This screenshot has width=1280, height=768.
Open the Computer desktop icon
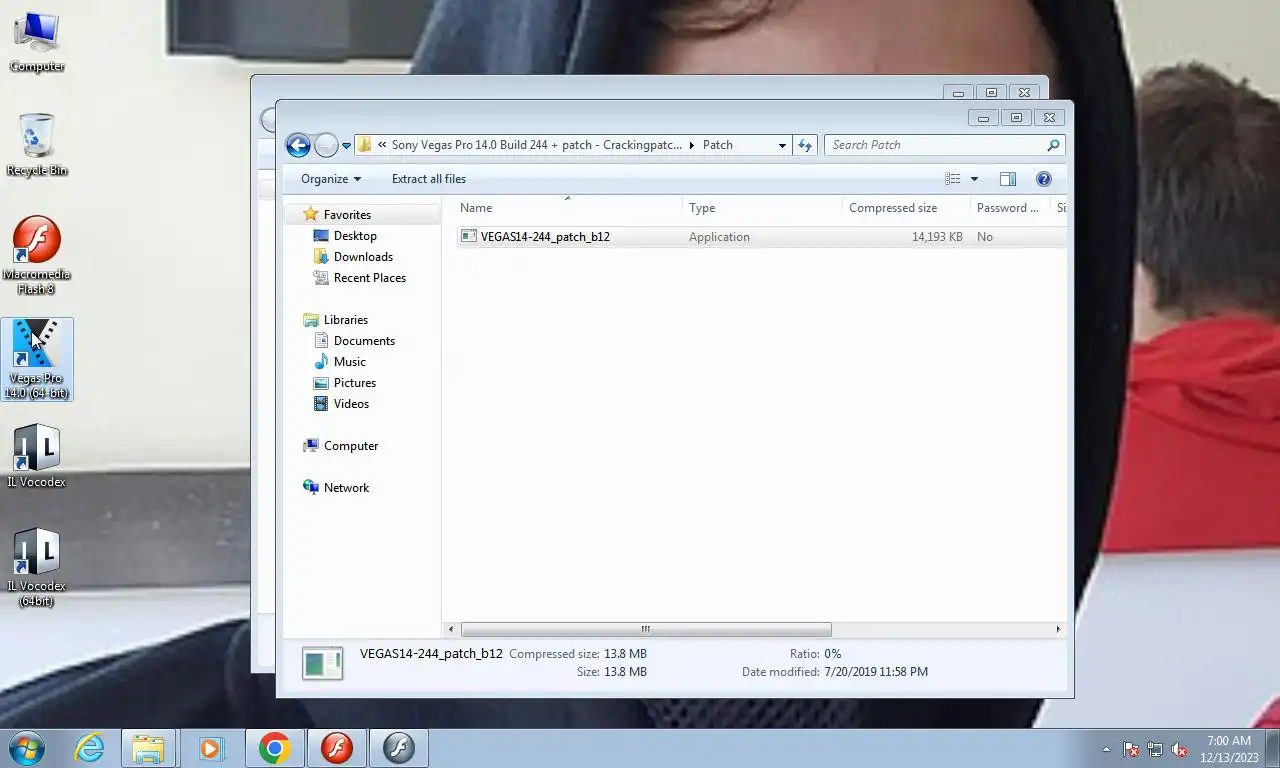37,41
